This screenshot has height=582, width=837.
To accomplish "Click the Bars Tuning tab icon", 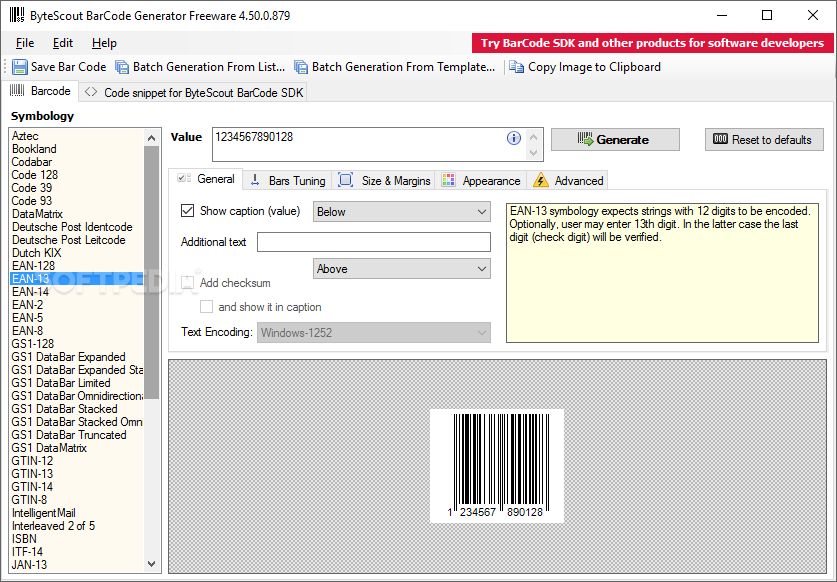I will coord(255,180).
